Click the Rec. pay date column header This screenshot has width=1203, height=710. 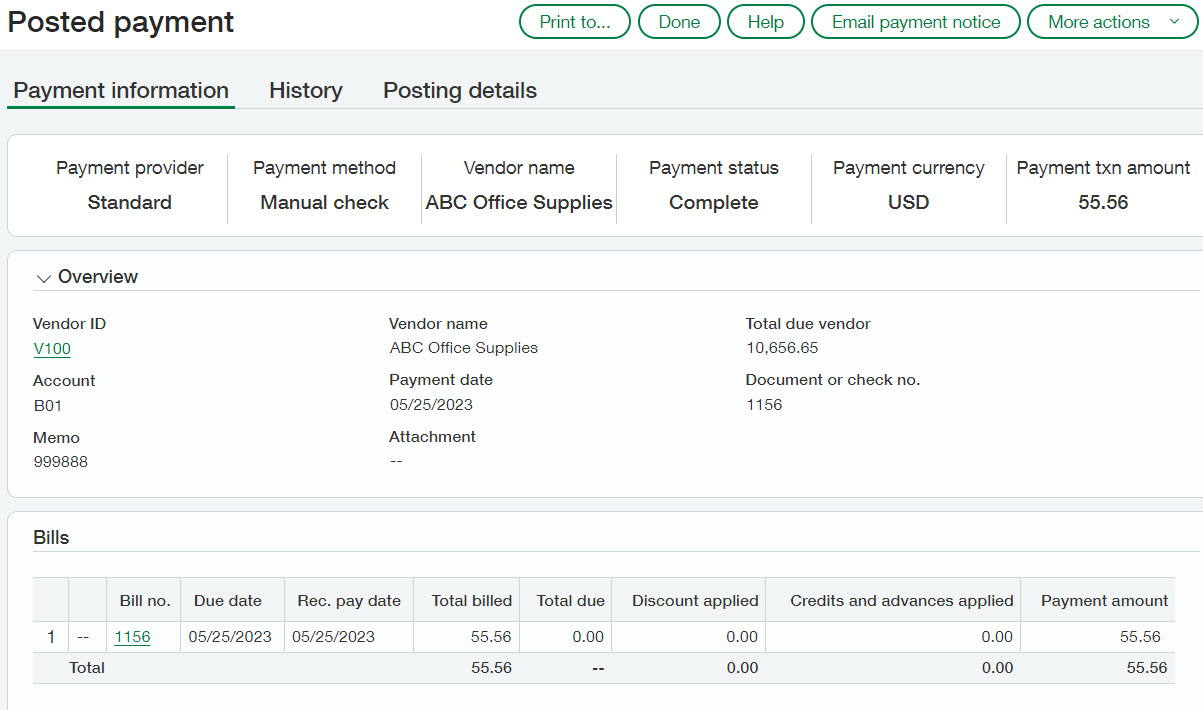tap(349, 601)
